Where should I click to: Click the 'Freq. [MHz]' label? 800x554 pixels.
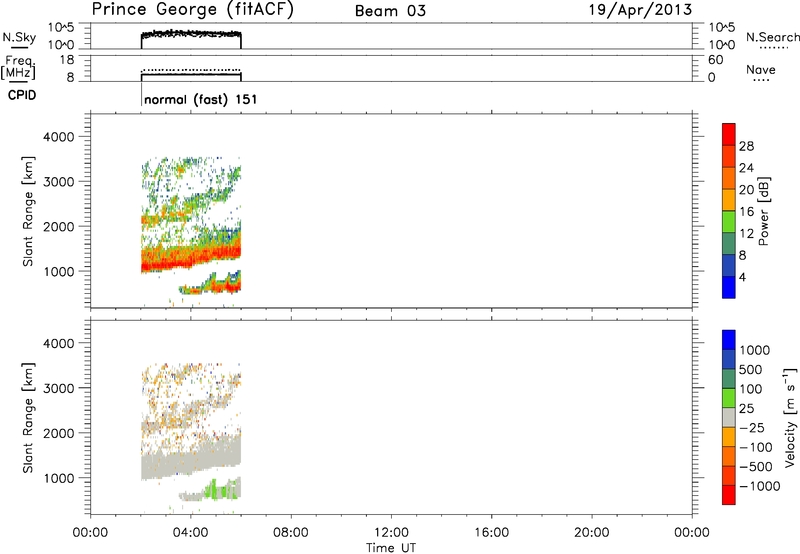point(18,67)
